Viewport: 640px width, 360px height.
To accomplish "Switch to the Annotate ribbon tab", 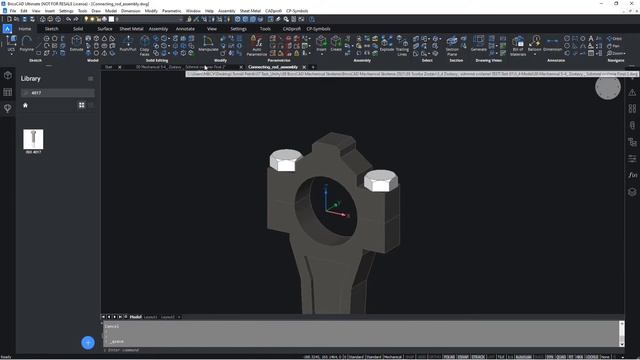I will pyautogui.click(x=185, y=29).
